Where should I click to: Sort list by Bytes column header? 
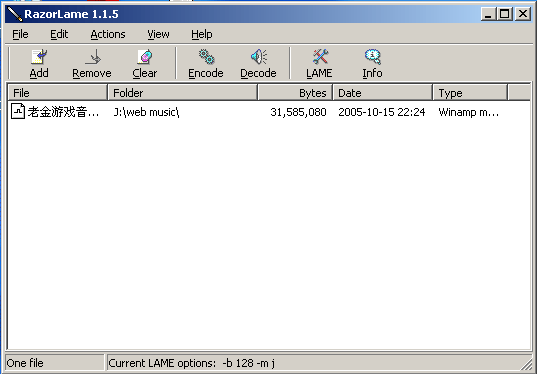pos(295,93)
